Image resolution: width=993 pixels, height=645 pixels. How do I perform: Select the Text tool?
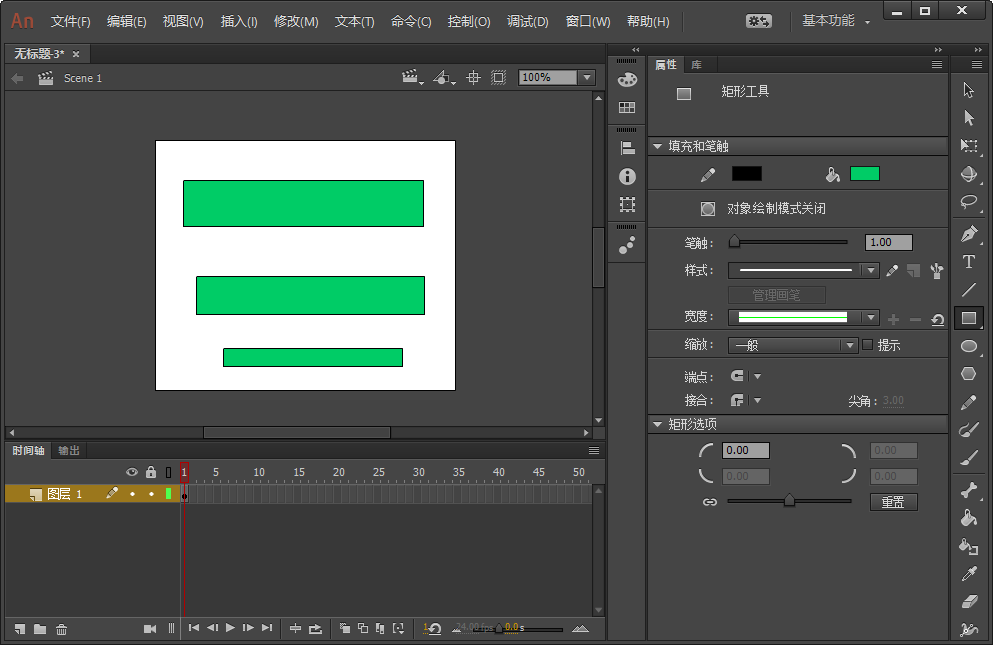click(x=970, y=262)
